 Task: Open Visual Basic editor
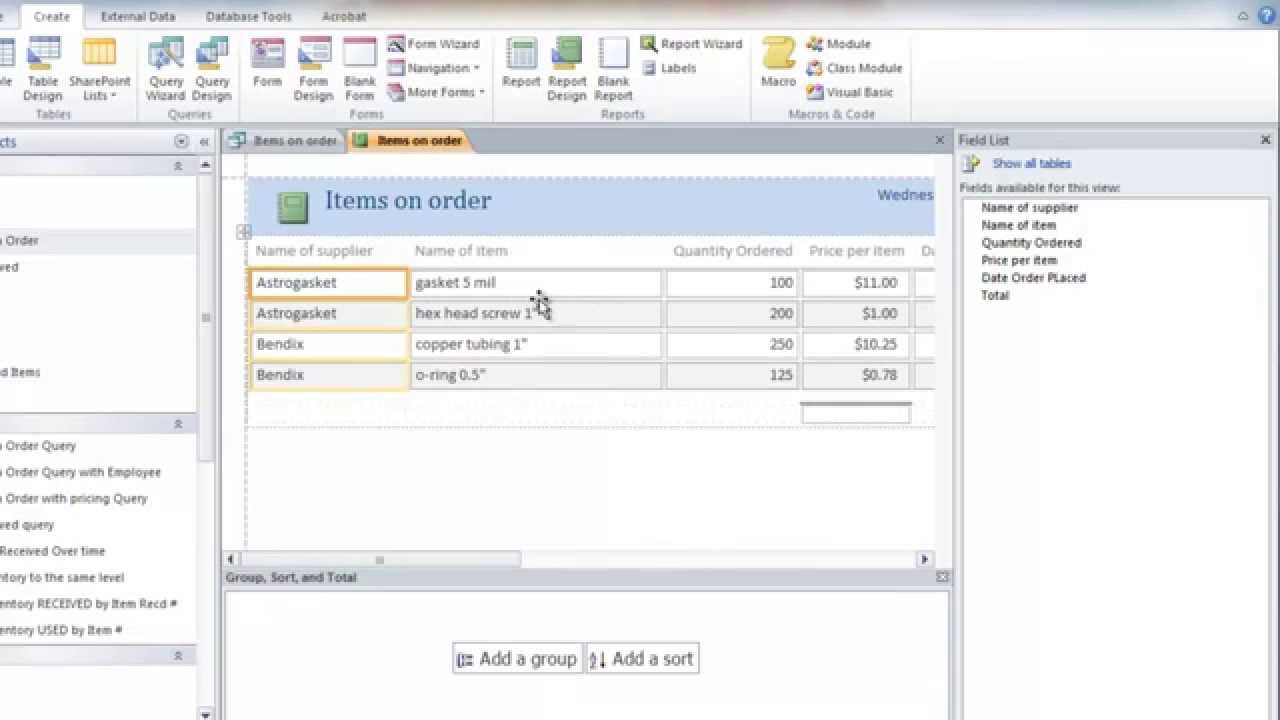click(x=850, y=92)
